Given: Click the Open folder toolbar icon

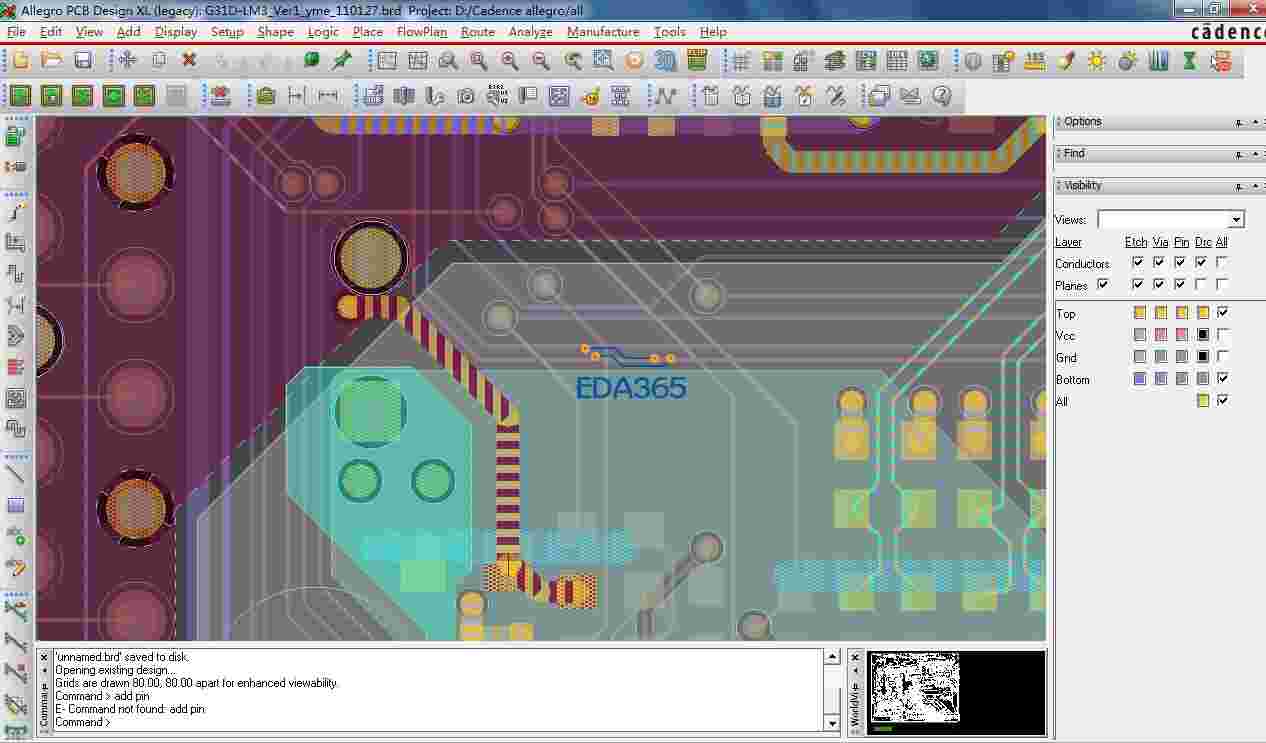Looking at the screenshot, I should (52, 61).
